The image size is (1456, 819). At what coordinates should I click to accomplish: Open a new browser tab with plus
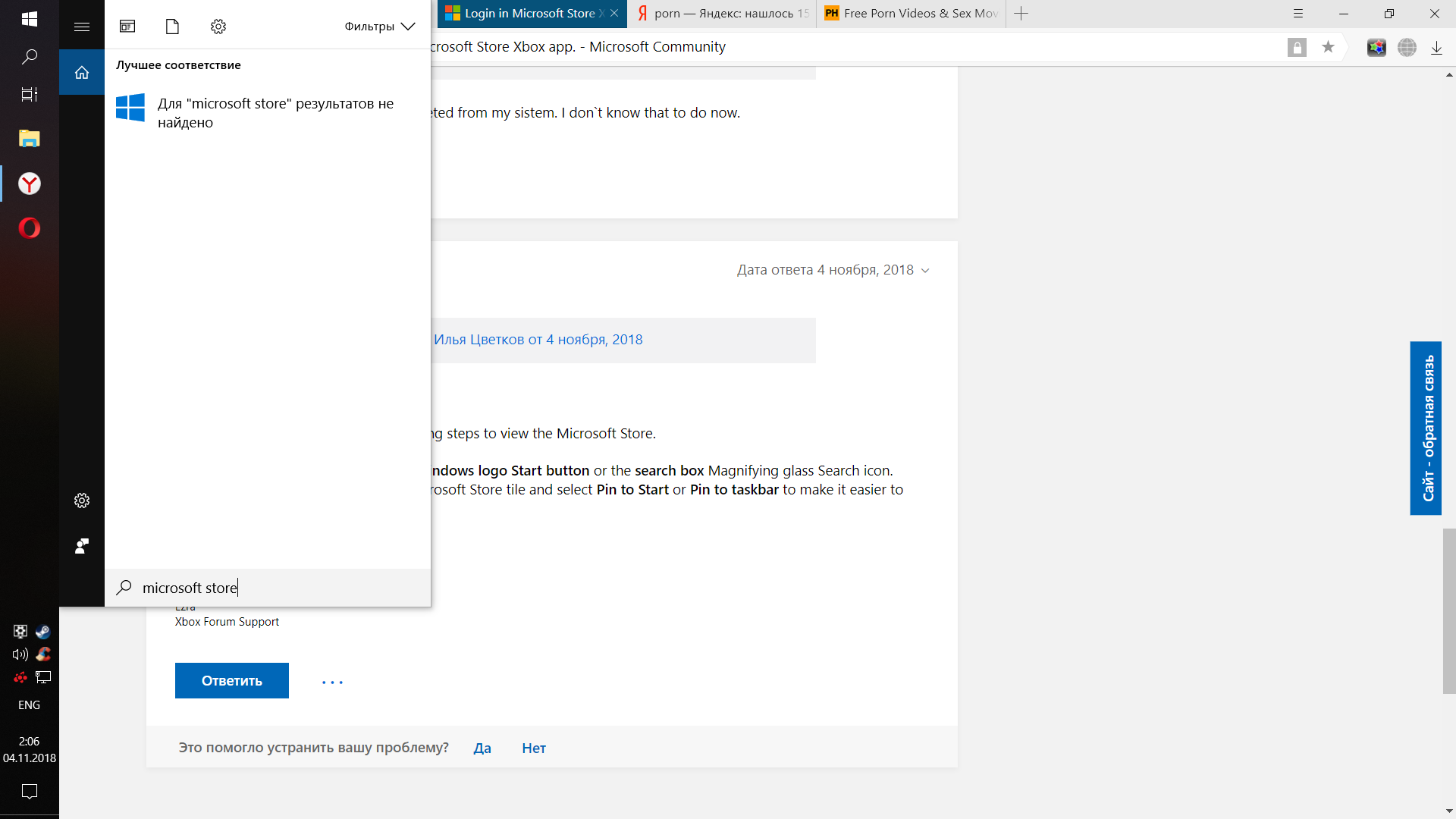point(1021,14)
